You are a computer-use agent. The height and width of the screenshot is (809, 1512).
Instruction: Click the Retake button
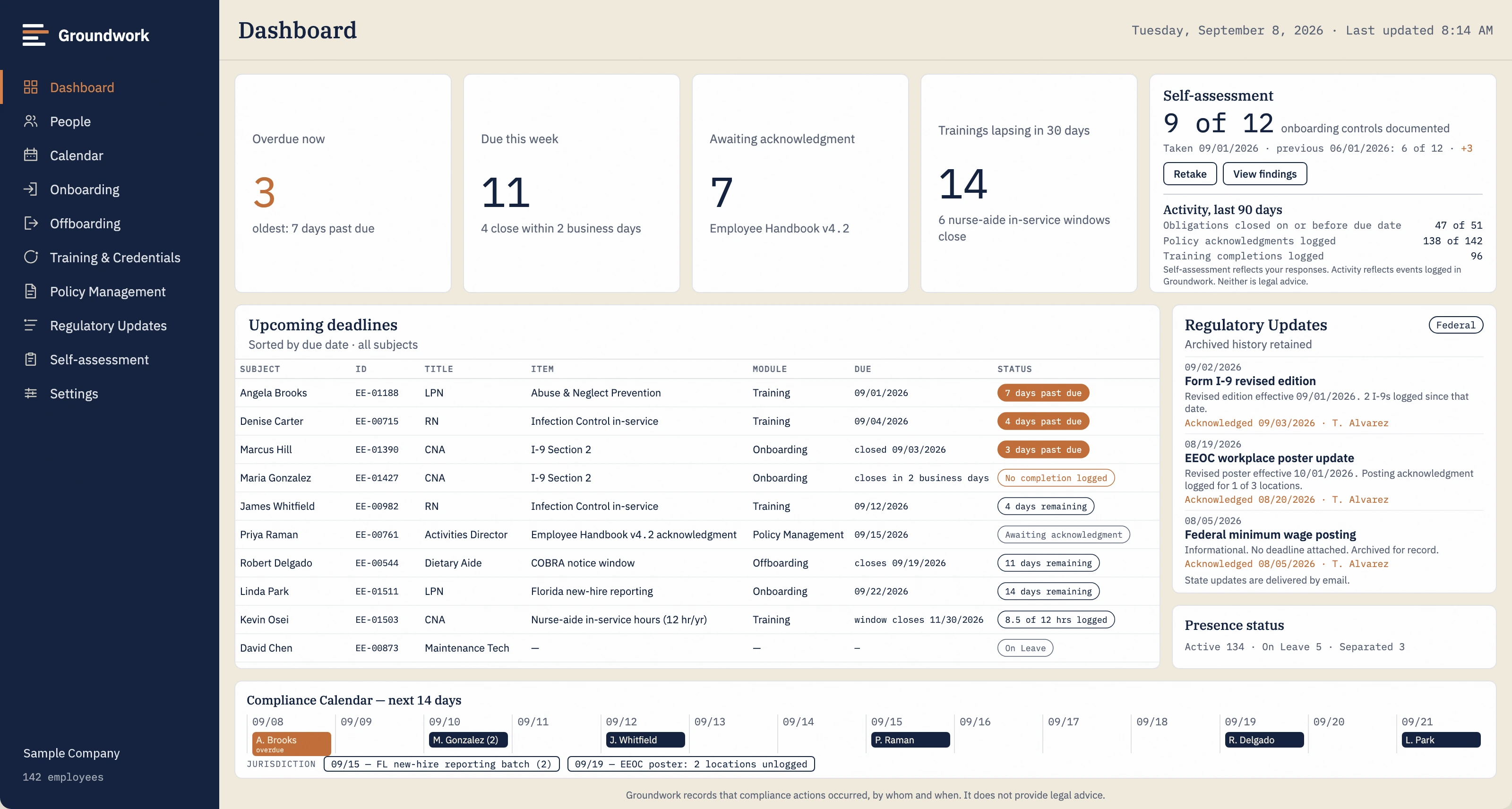(1190, 174)
